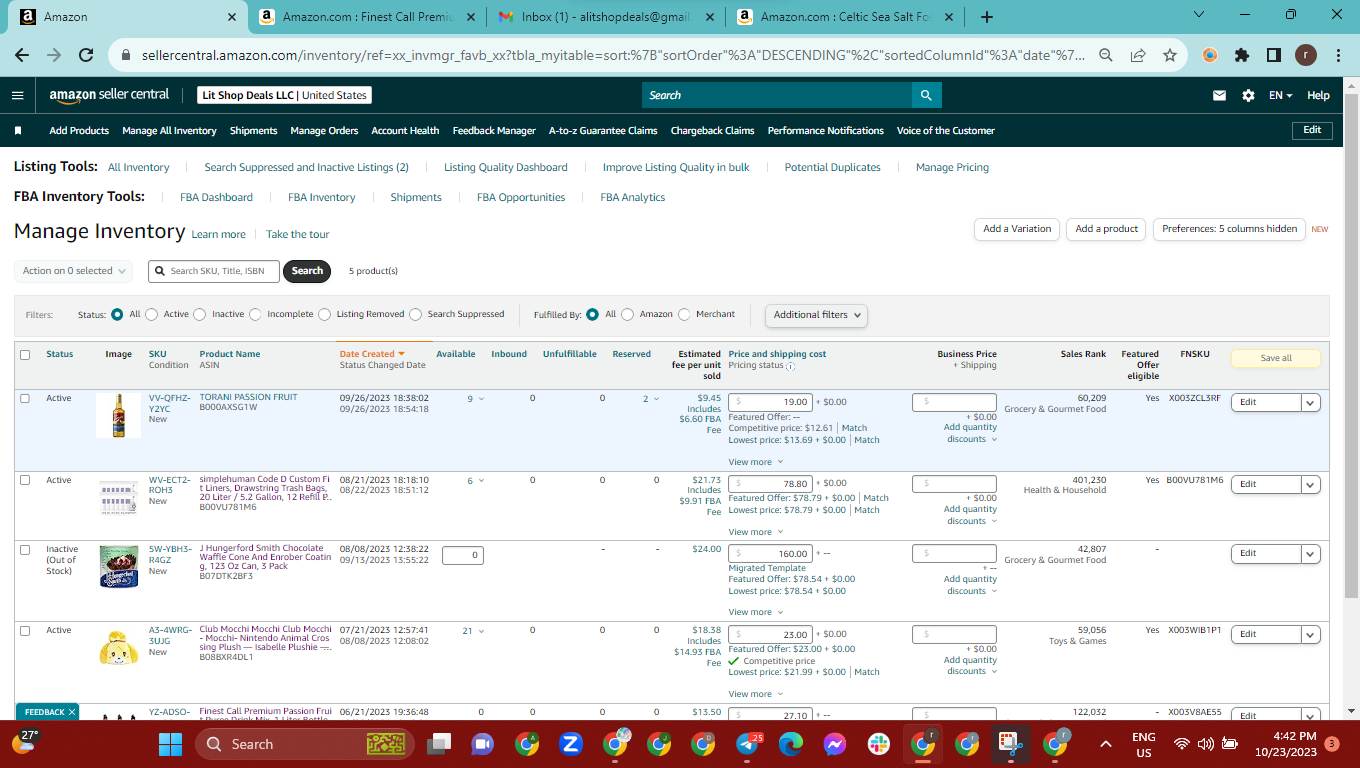Viewport: 1360px width, 768px height.
Task: Click the black Search button for SKU
Action: point(307,271)
